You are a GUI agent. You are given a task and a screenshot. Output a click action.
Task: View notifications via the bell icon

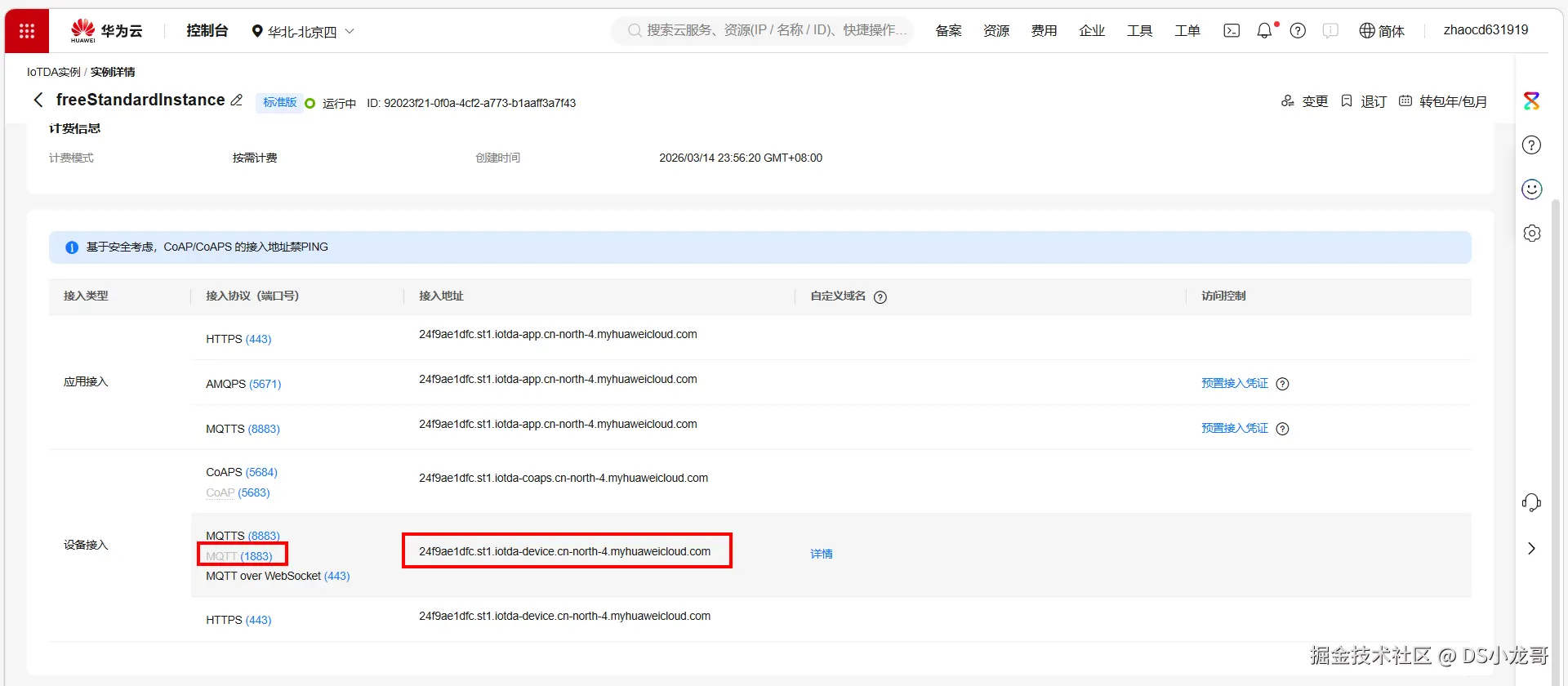(x=1264, y=31)
